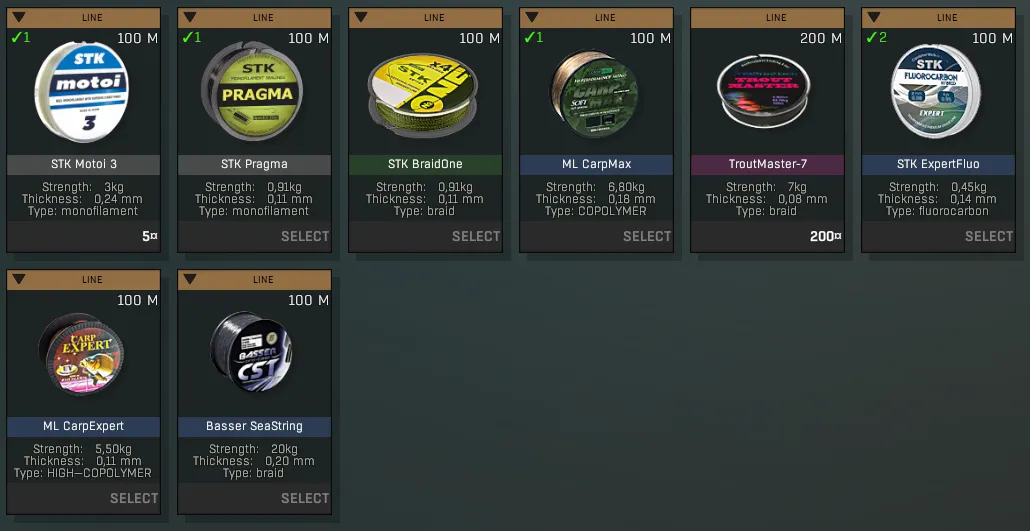This screenshot has width=1030, height=531.
Task: Click the purple TroutMaster-7 name bar
Action: [767, 164]
